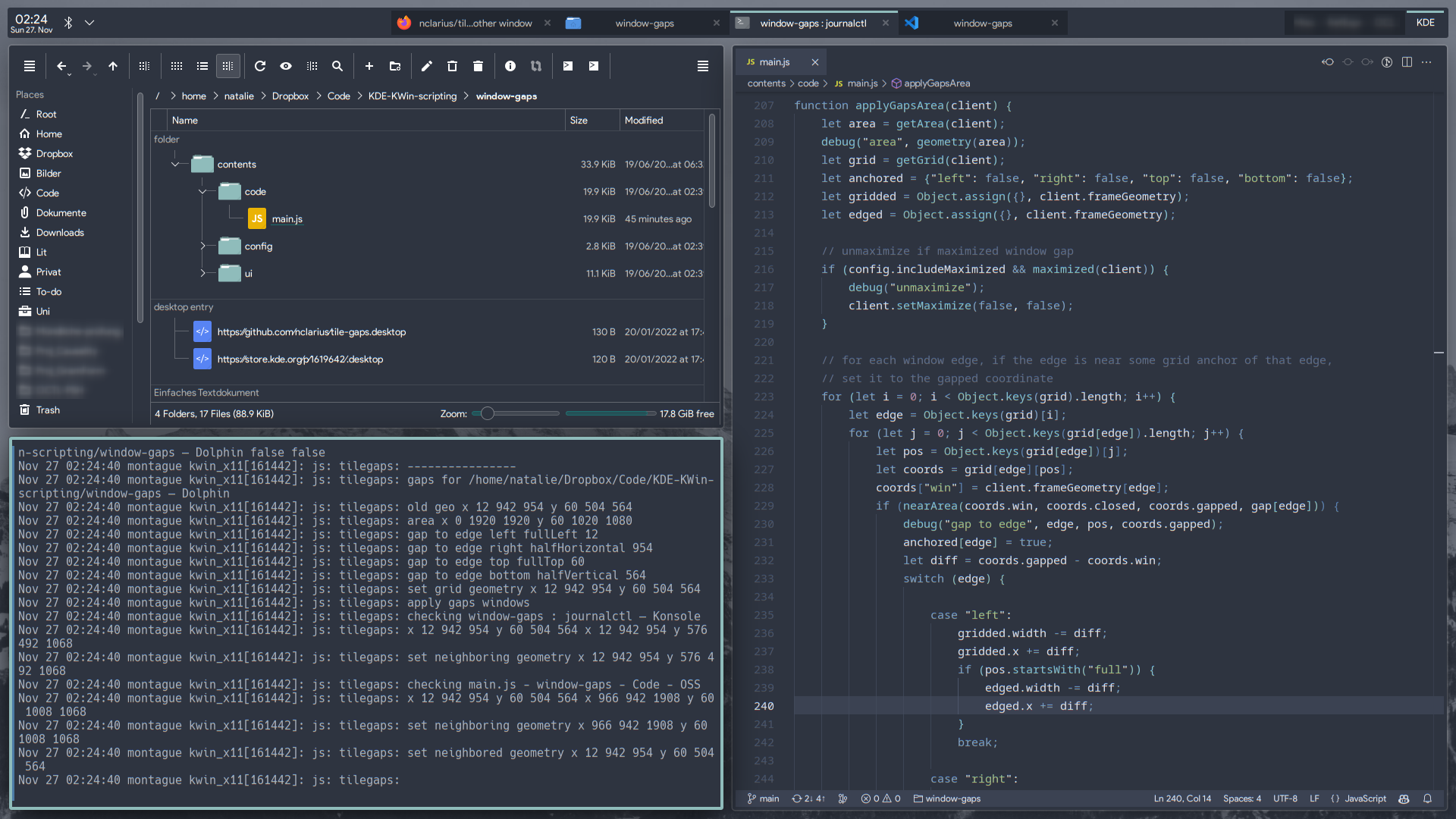1456x819 pixels.
Task: Click the search magnifier icon
Action: [x=337, y=67]
